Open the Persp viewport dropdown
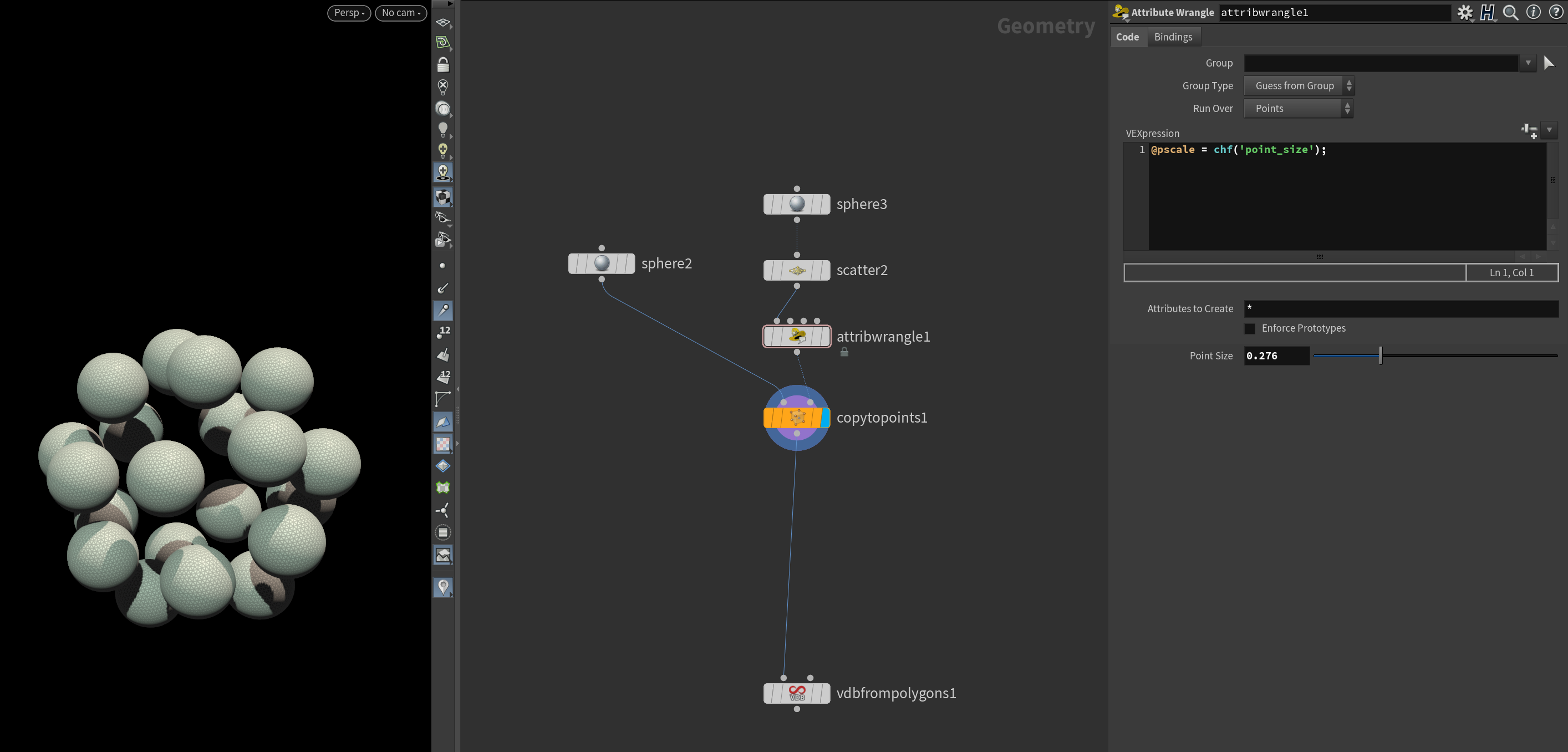1568x752 pixels. pos(349,13)
